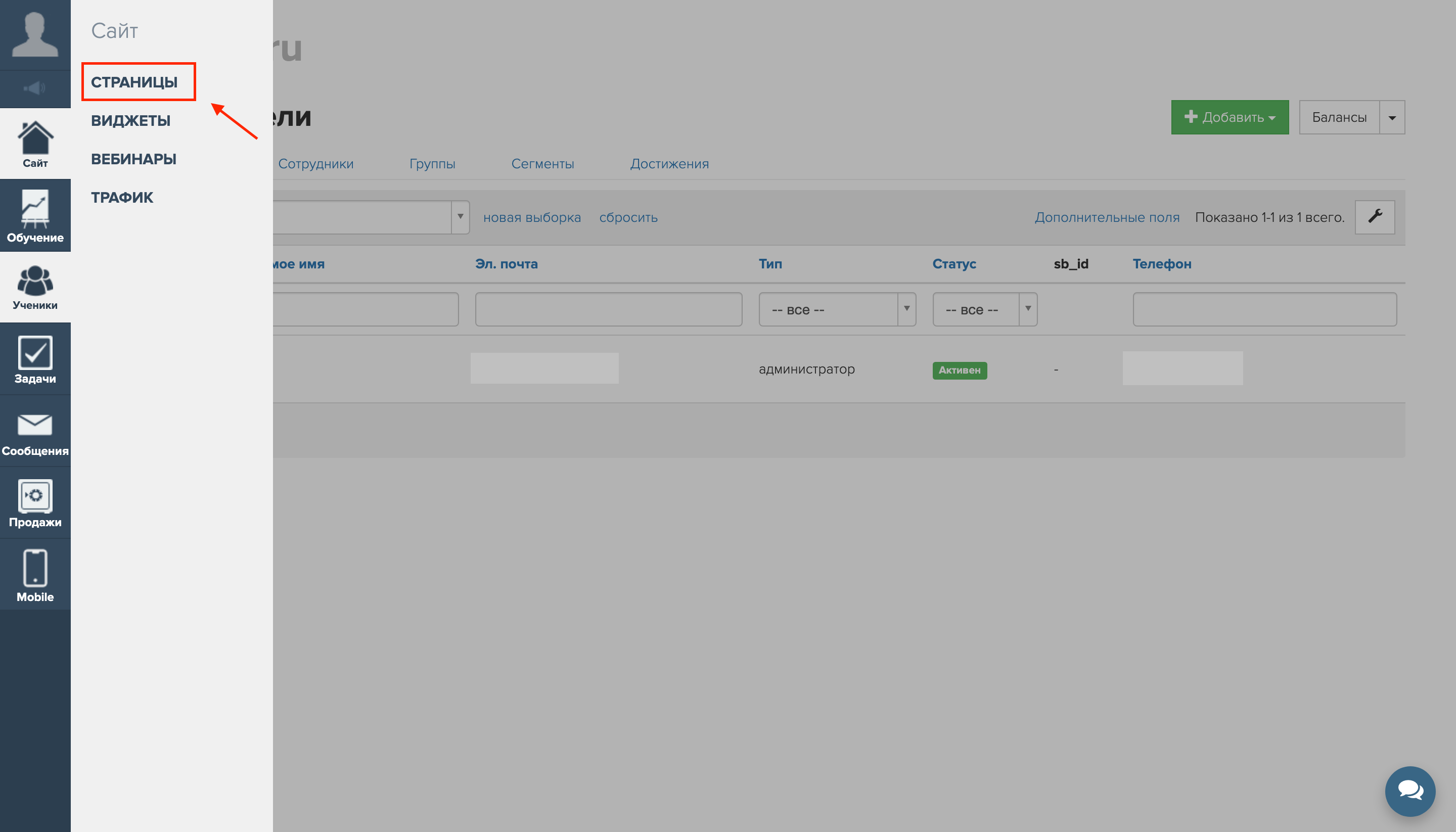Image resolution: width=1456 pixels, height=832 pixels.
Task: Select СТРАНИЦЫ in the Сайт menu
Action: point(134,82)
